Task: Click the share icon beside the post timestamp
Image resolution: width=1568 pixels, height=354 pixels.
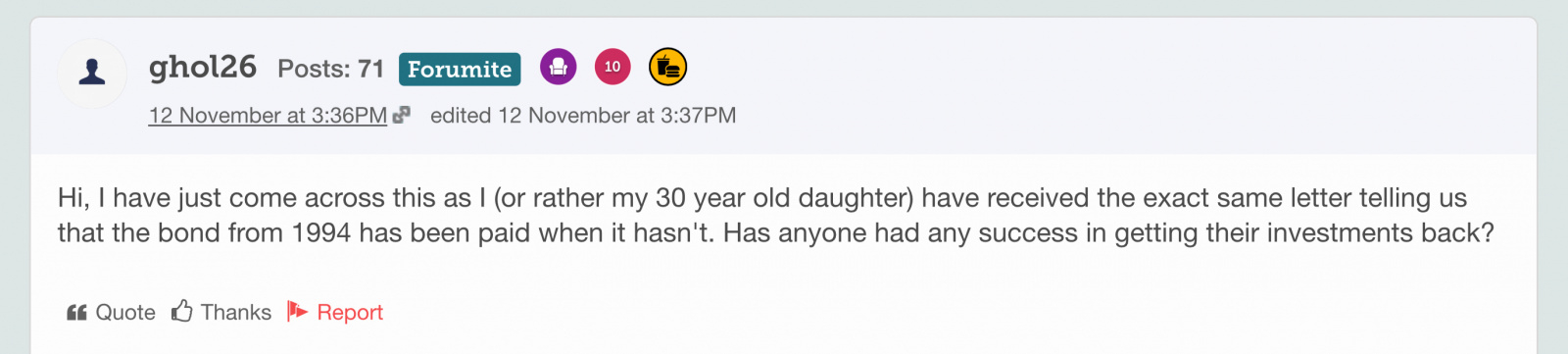Action: point(401,116)
